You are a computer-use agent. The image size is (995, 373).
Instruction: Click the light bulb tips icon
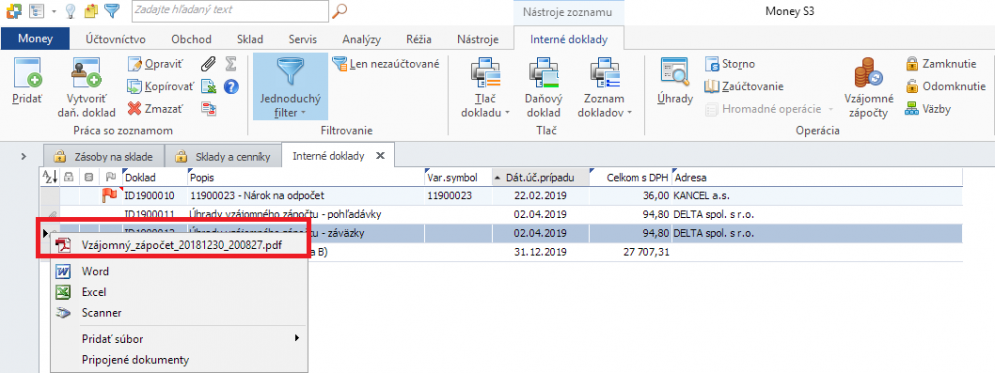tap(70, 11)
